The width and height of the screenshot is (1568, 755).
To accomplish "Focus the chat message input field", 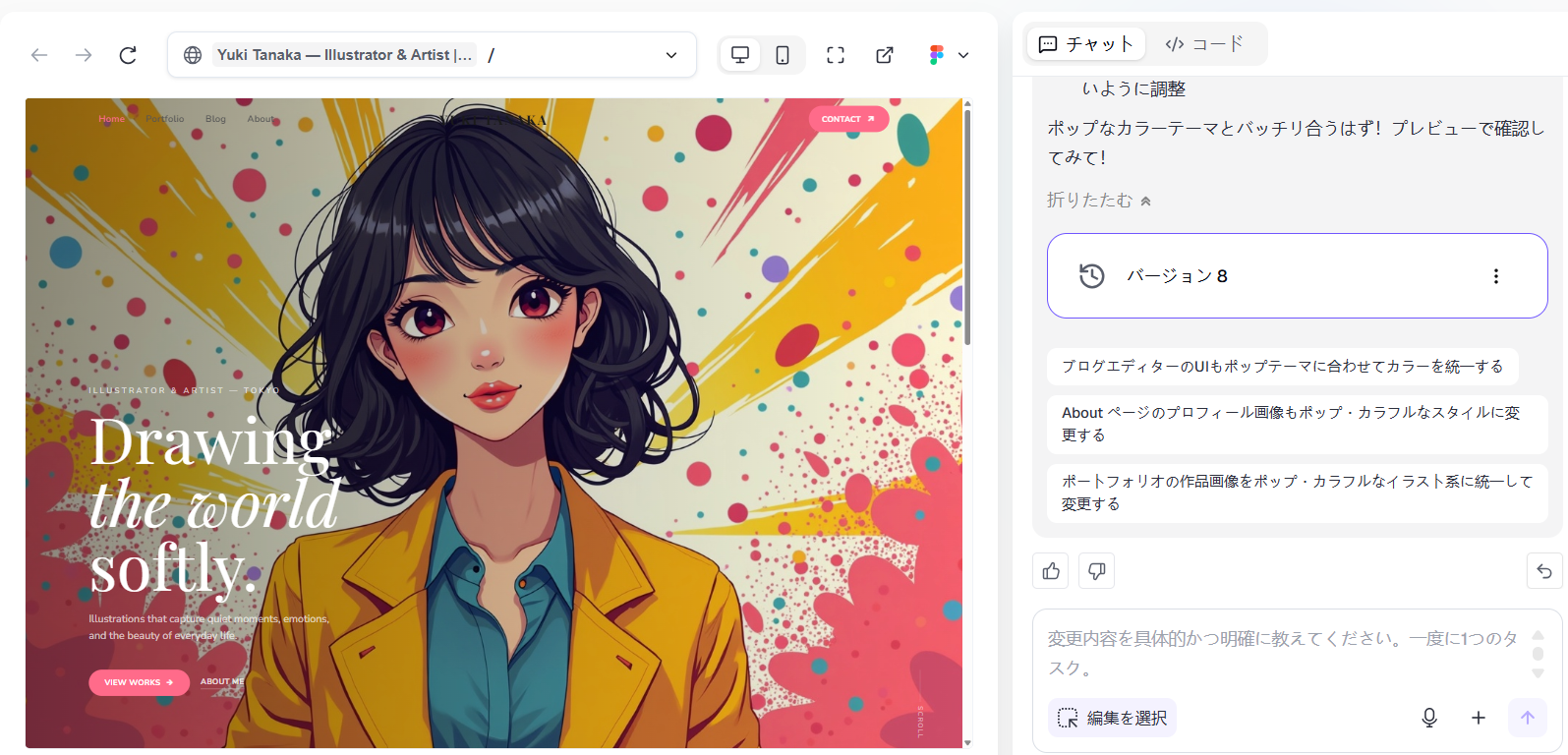I will coord(1282,654).
